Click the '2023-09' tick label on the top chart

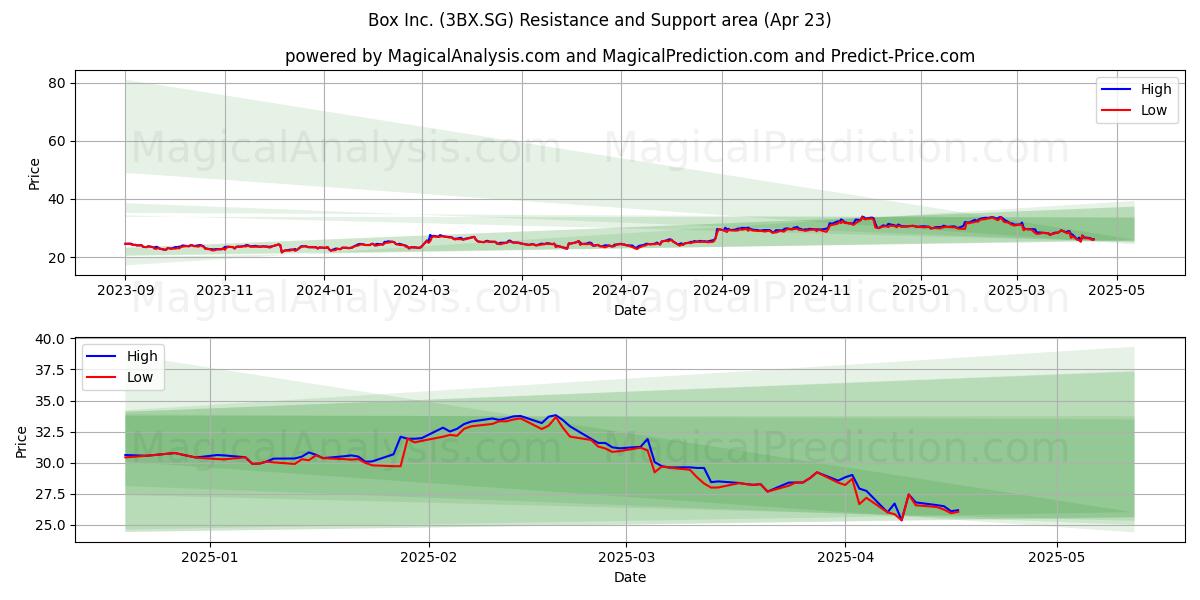click(125, 290)
